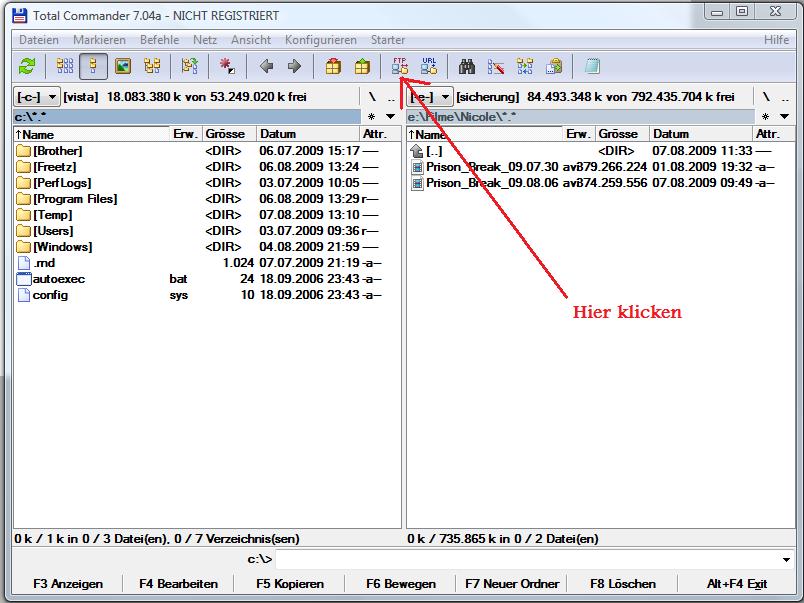
Task: Open file search with the binoculars icon
Action: (x=466, y=66)
